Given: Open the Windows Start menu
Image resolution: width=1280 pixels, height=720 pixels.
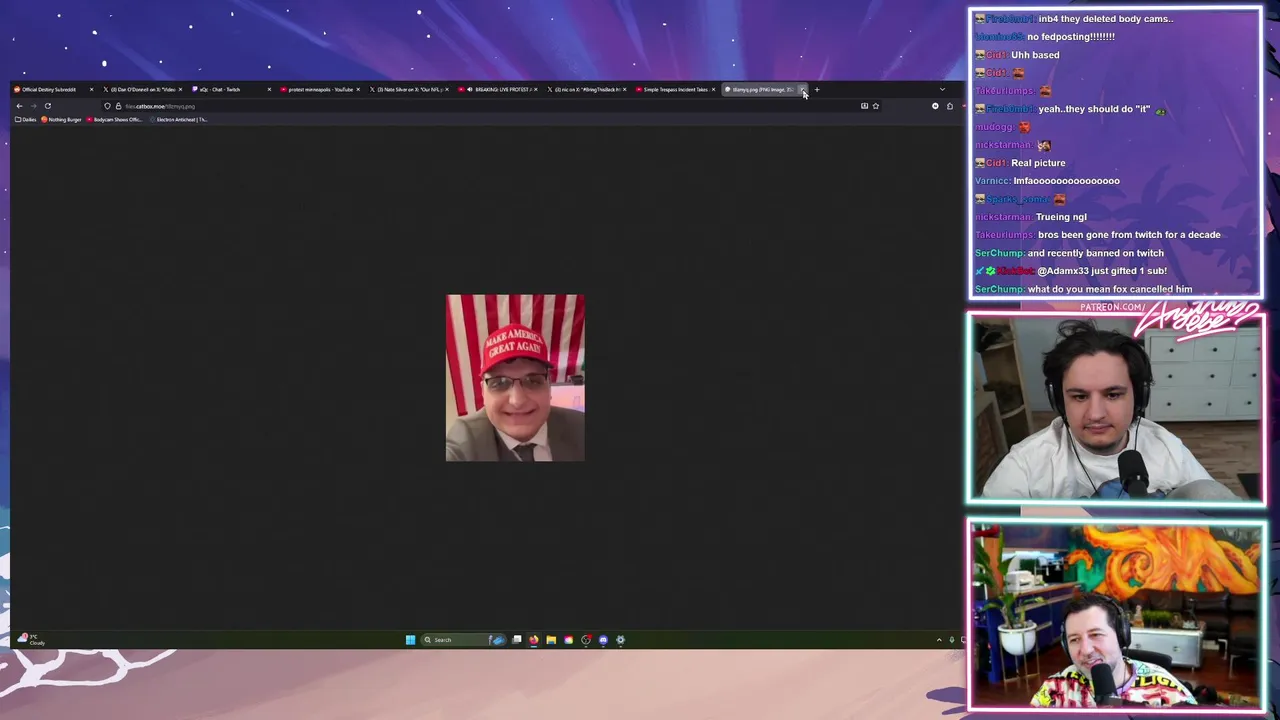Looking at the screenshot, I should pos(410,640).
